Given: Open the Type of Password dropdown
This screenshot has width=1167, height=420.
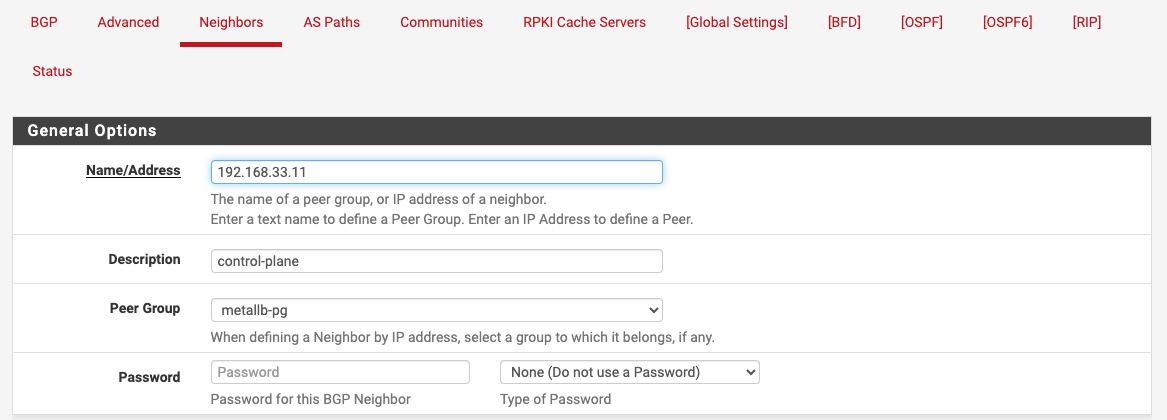Looking at the screenshot, I should click(x=629, y=372).
